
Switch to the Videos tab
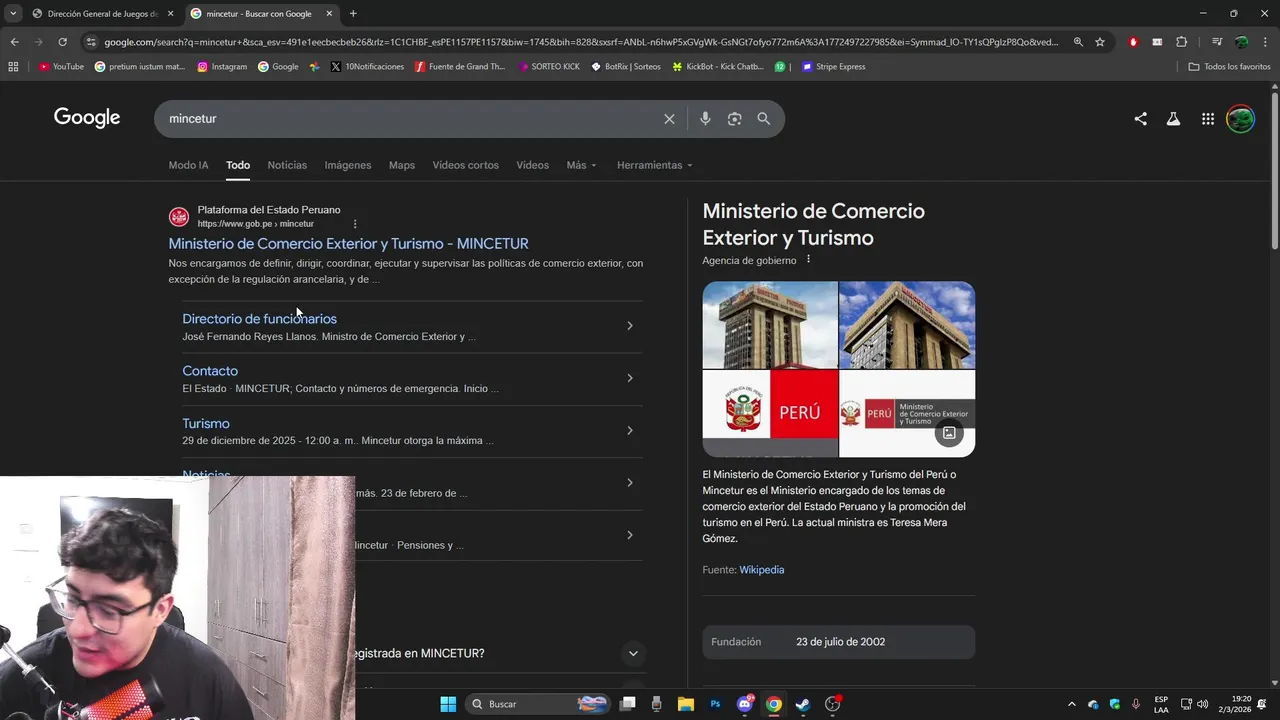point(532,165)
